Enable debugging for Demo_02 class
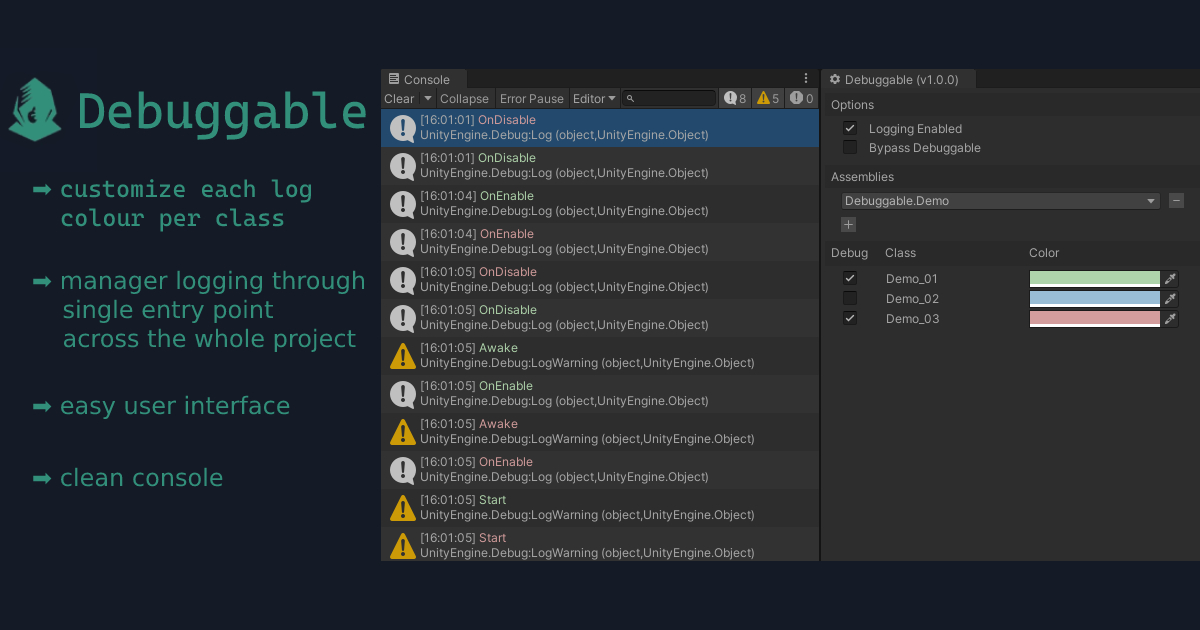The height and width of the screenshot is (630, 1200). [x=849, y=298]
